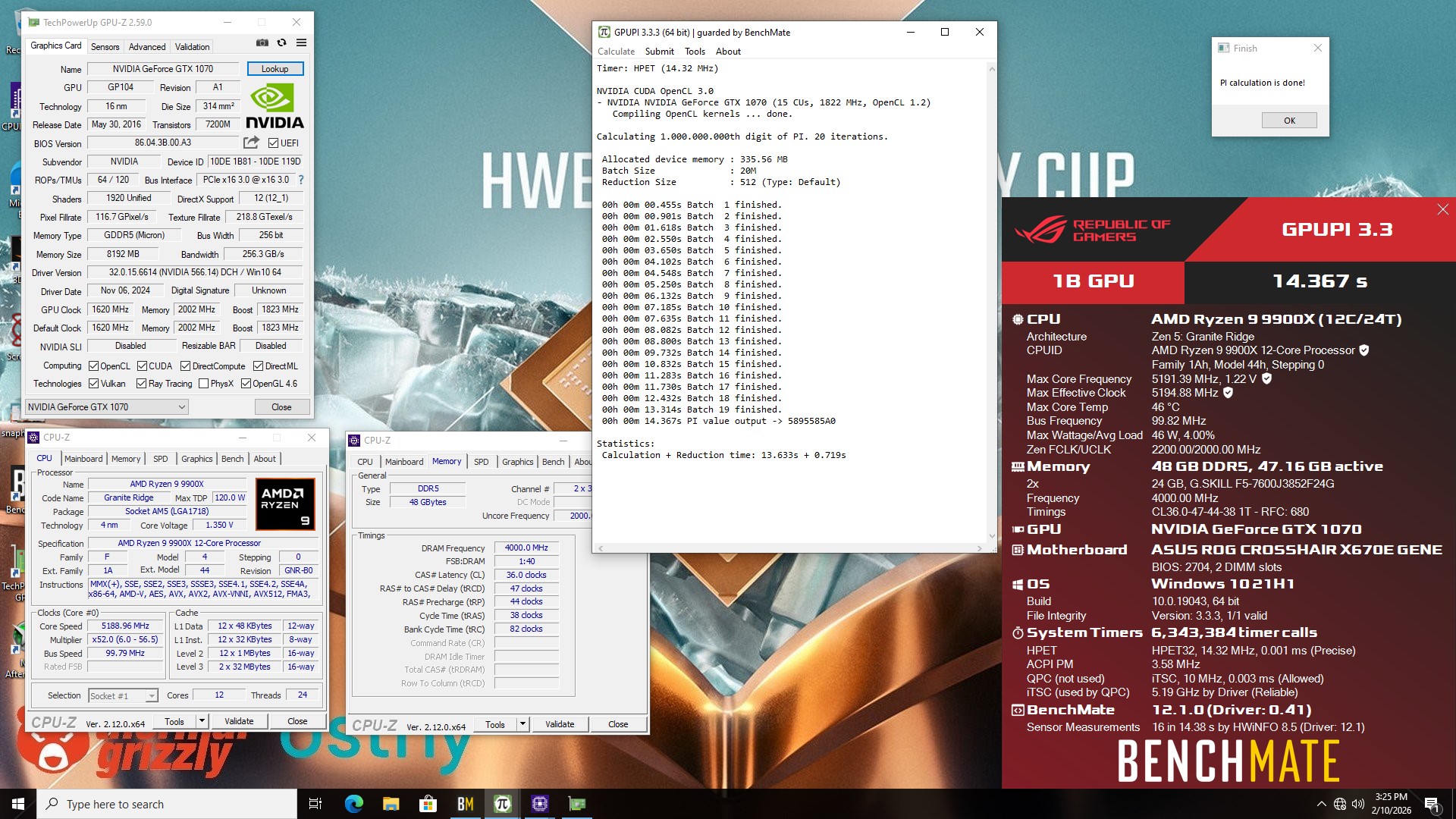Click GPUPI horizontal scrollbar right arrow

click(x=979, y=548)
